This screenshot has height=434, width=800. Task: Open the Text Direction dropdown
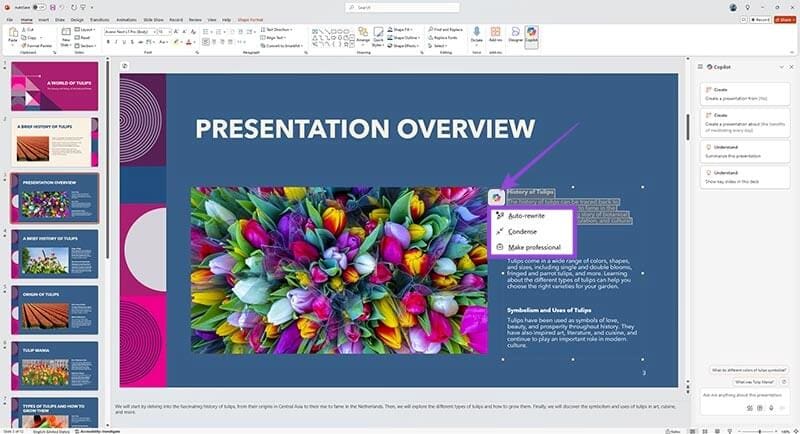[x=276, y=30]
